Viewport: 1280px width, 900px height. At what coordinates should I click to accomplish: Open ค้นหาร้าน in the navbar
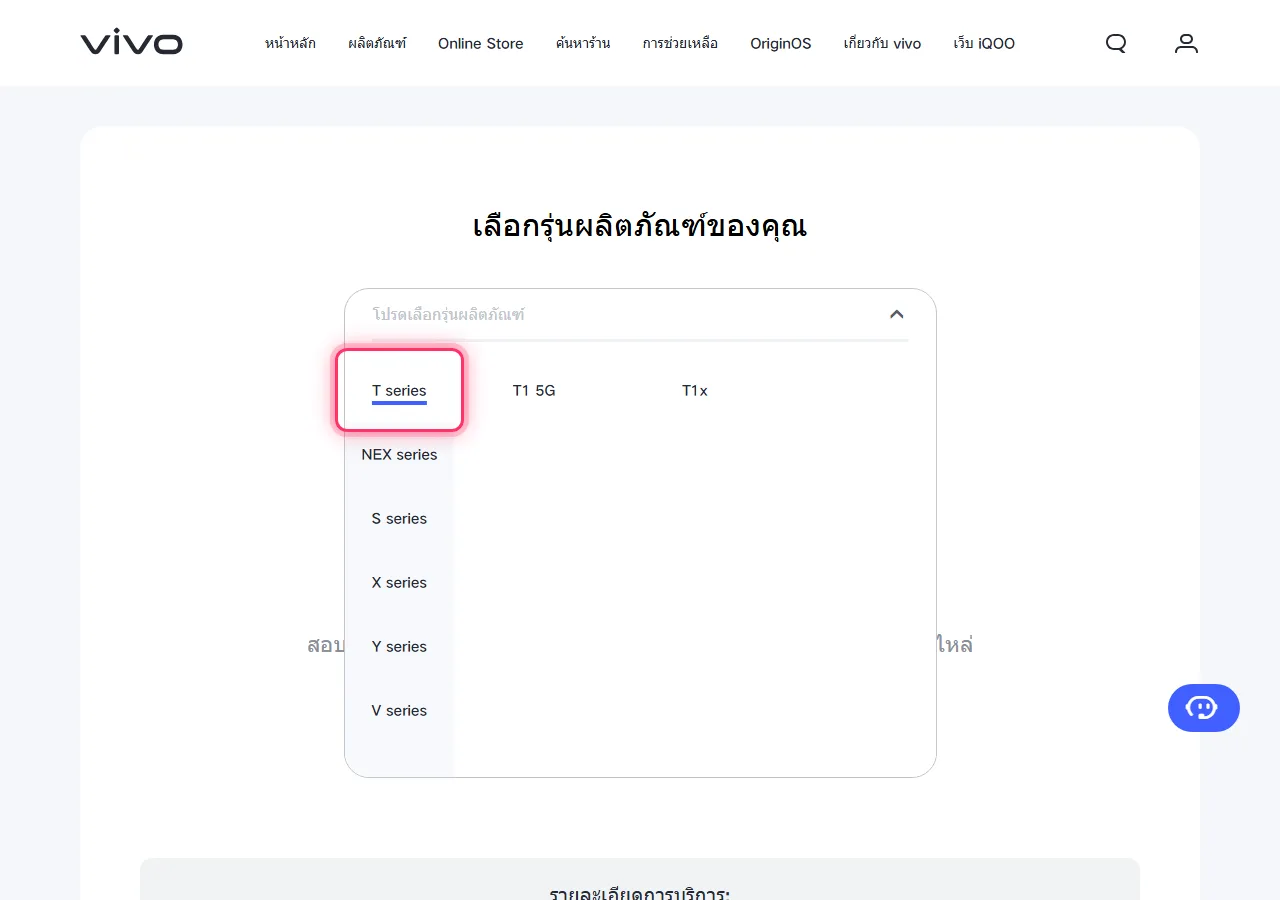[x=583, y=43]
